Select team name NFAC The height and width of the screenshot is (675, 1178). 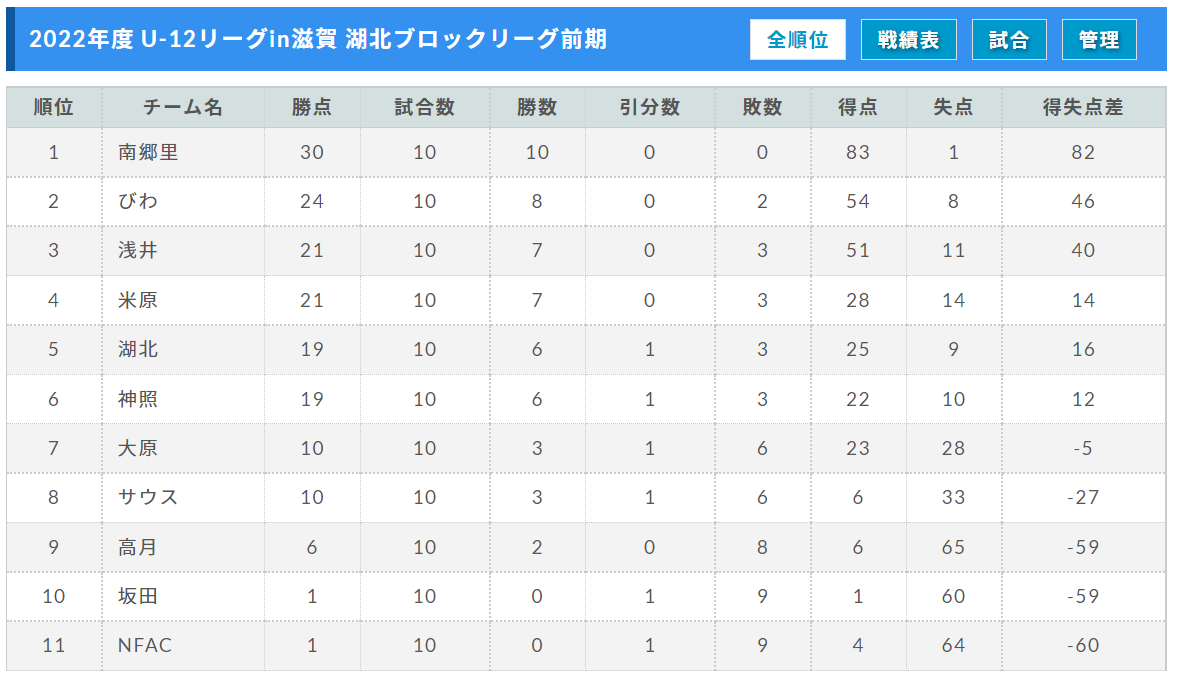tap(145, 645)
